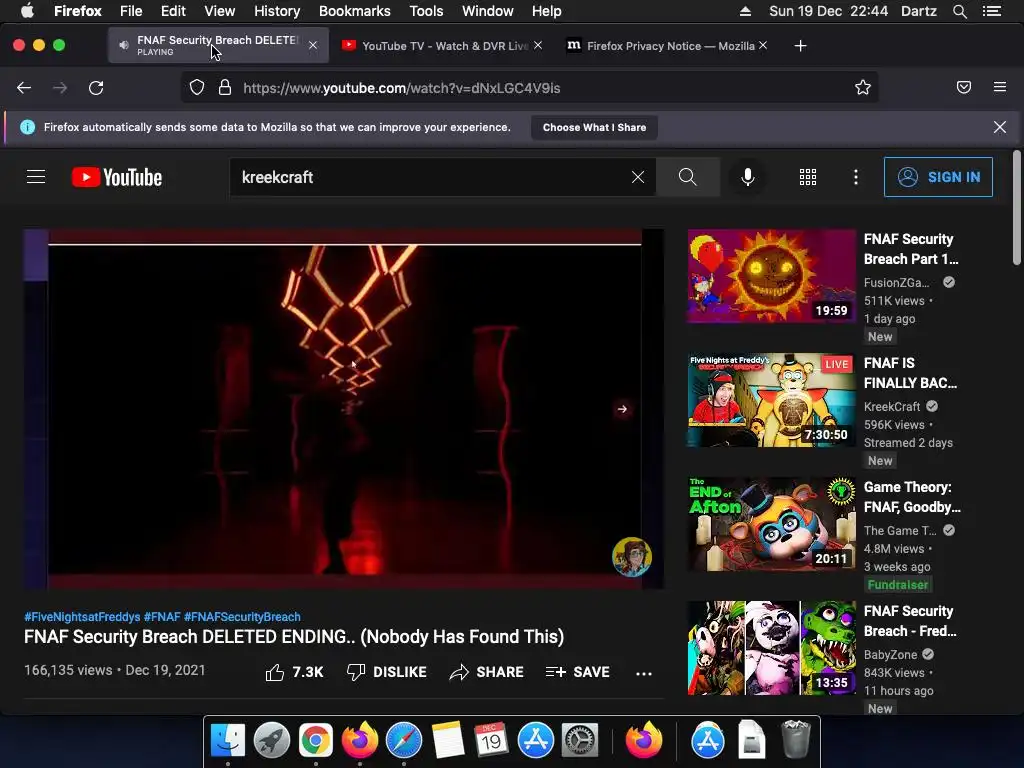Open the Notes app from the dock

448,741
